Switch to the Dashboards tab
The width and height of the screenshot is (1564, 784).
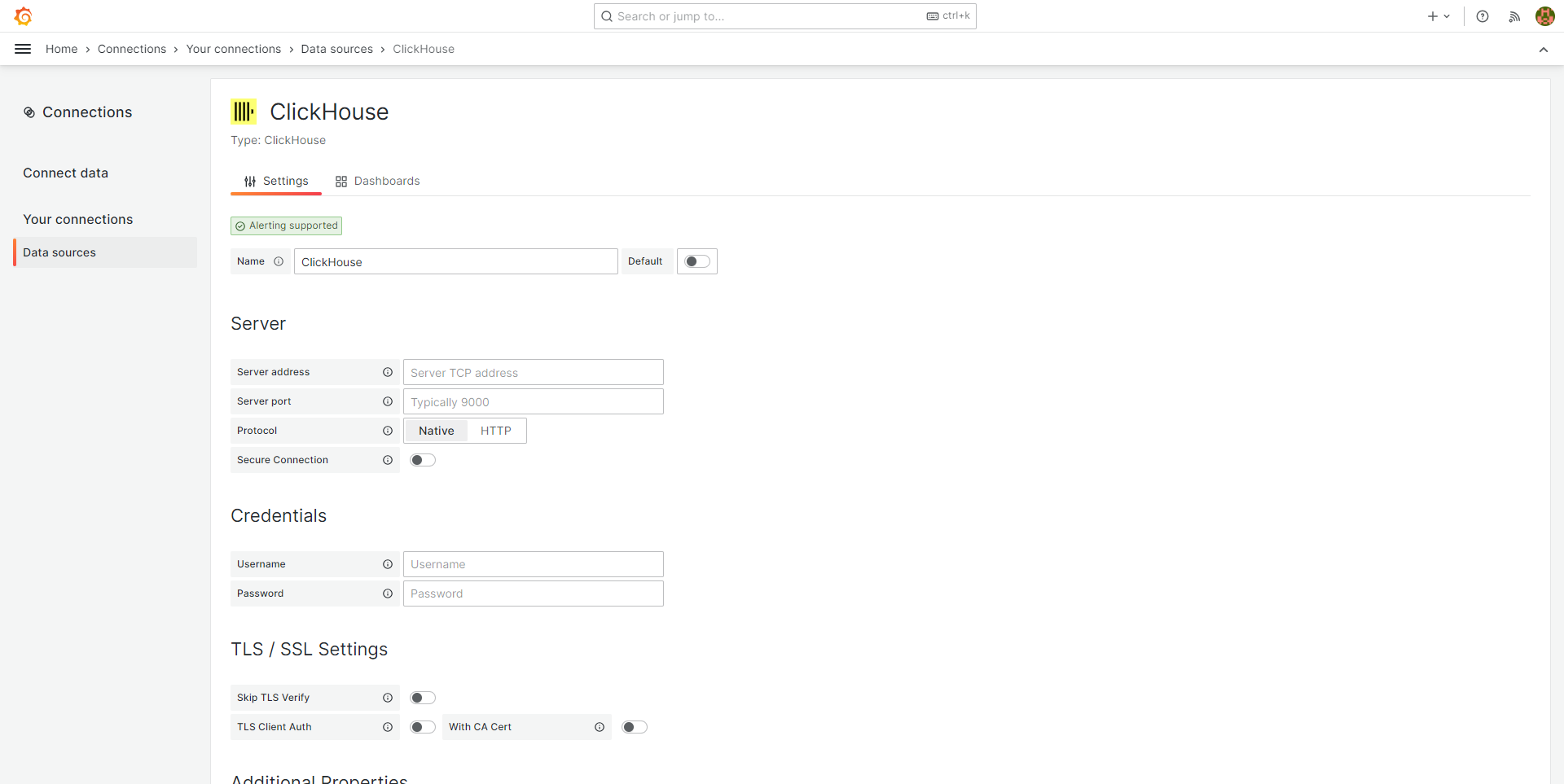(378, 181)
